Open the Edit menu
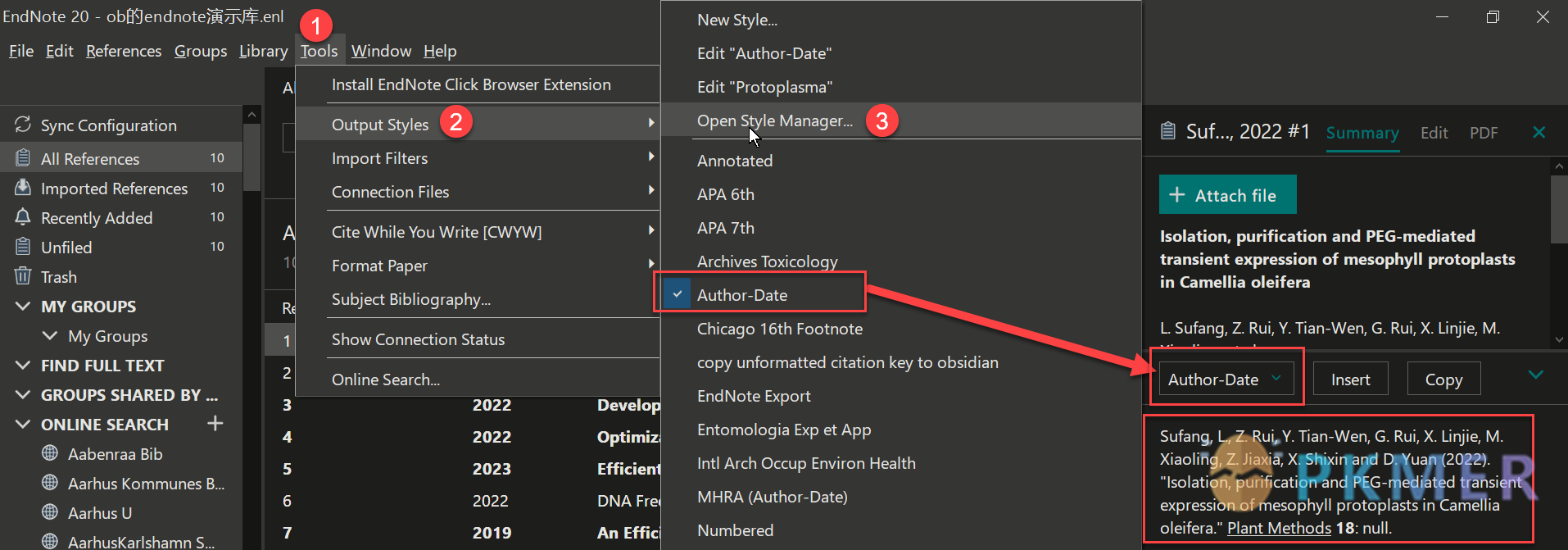Screen dimensions: 1568x550 59,51
